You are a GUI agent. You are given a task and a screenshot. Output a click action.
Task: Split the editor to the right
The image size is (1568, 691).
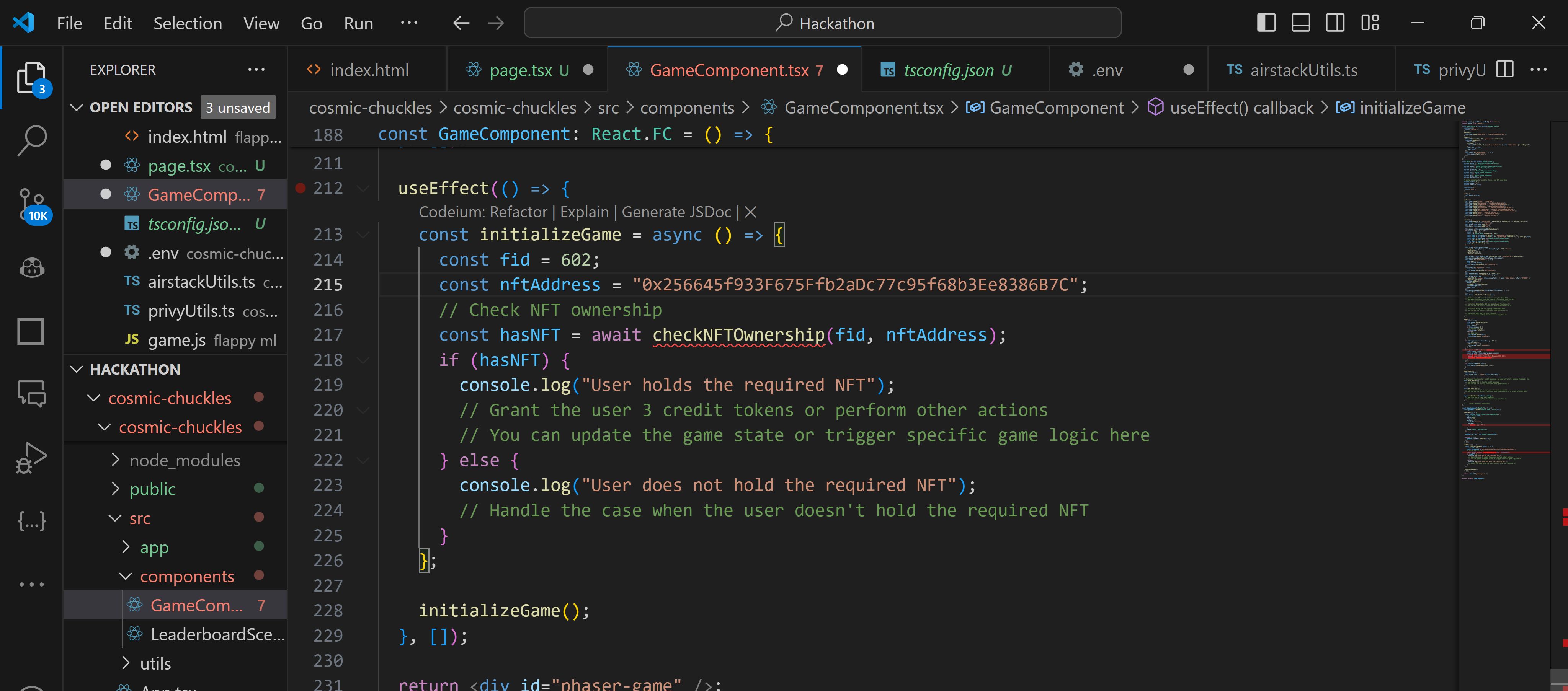click(1505, 69)
